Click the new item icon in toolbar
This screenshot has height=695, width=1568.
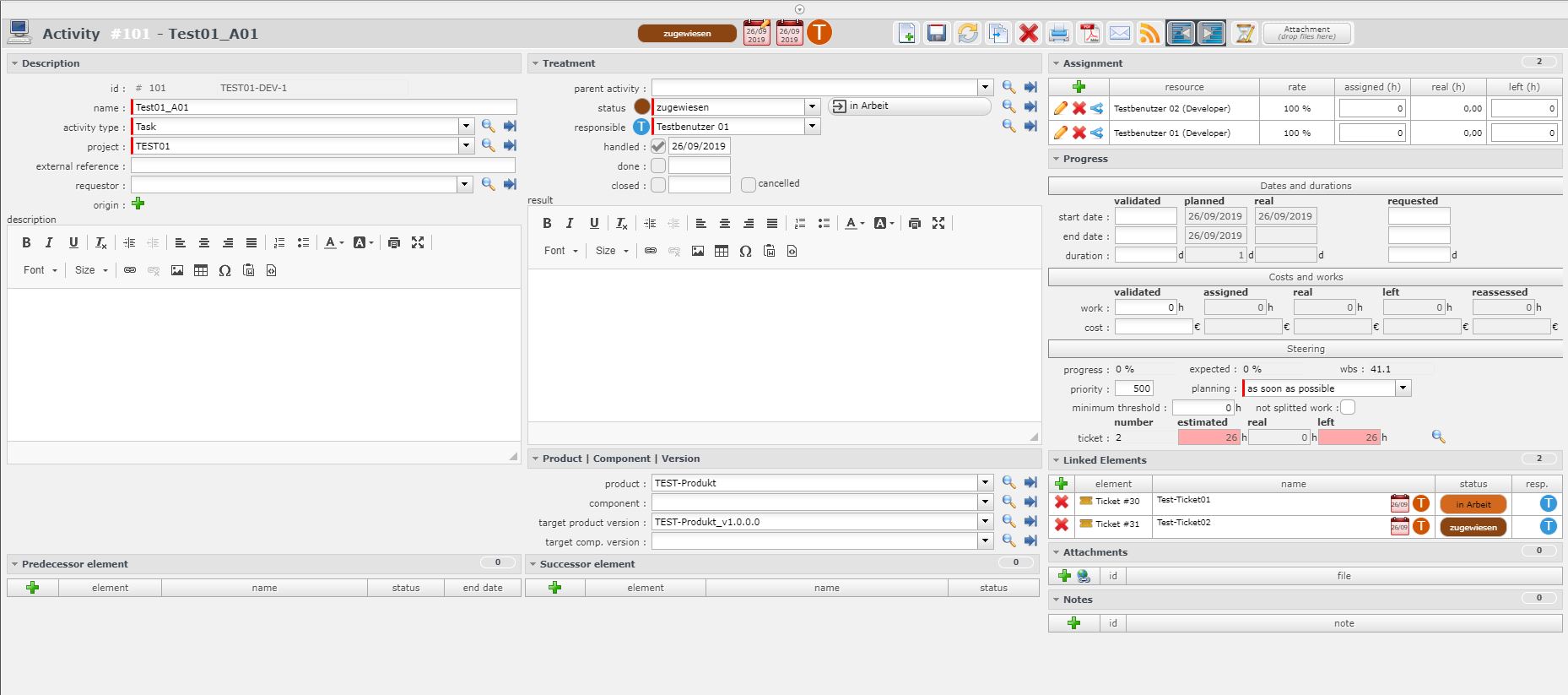click(x=906, y=34)
